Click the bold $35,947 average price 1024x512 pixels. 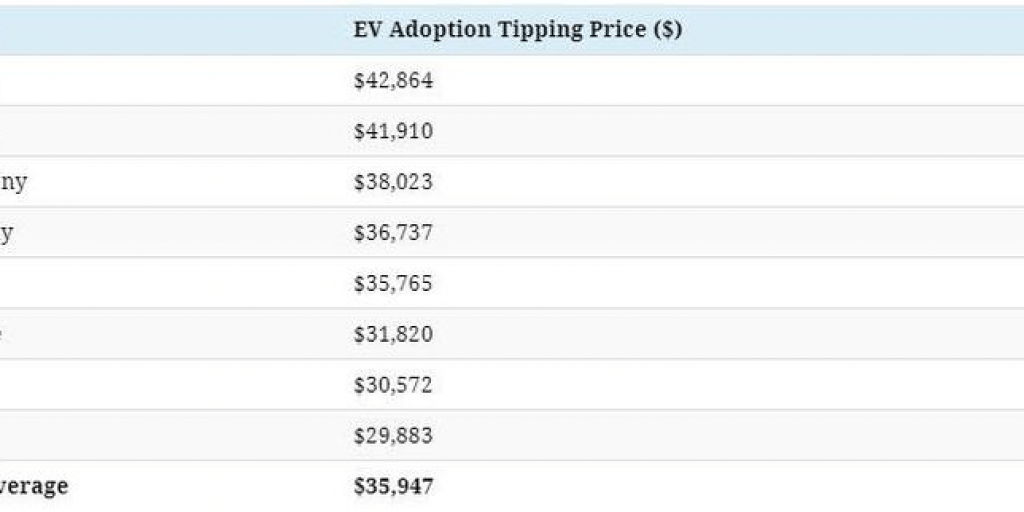[x=393, y=487]
